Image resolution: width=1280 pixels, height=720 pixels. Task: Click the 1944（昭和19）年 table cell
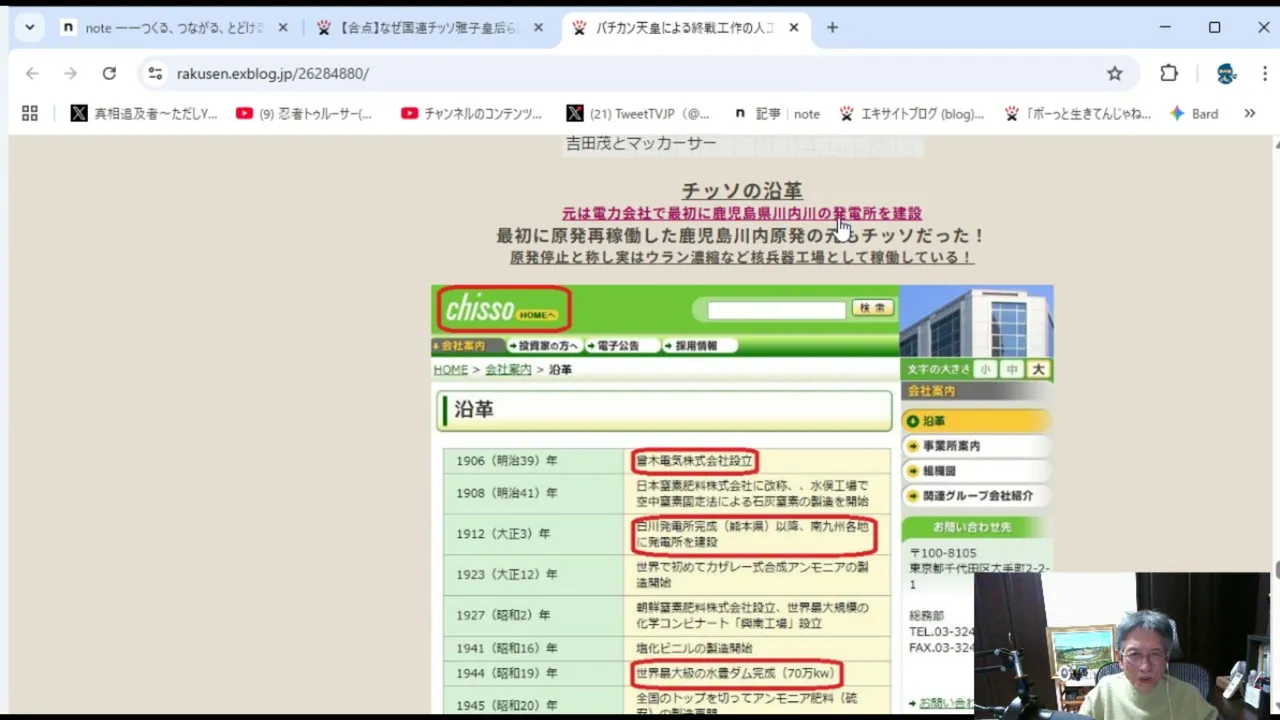pos(534,673)
